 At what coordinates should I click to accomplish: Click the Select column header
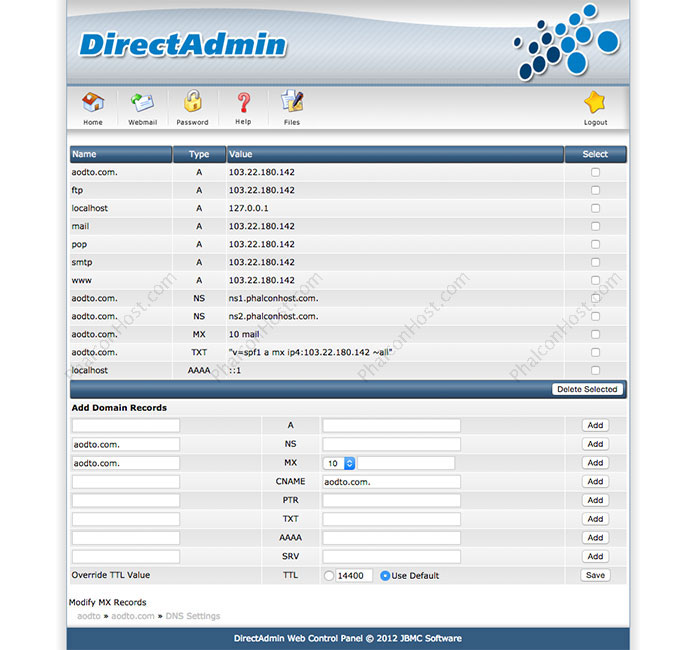596,154
